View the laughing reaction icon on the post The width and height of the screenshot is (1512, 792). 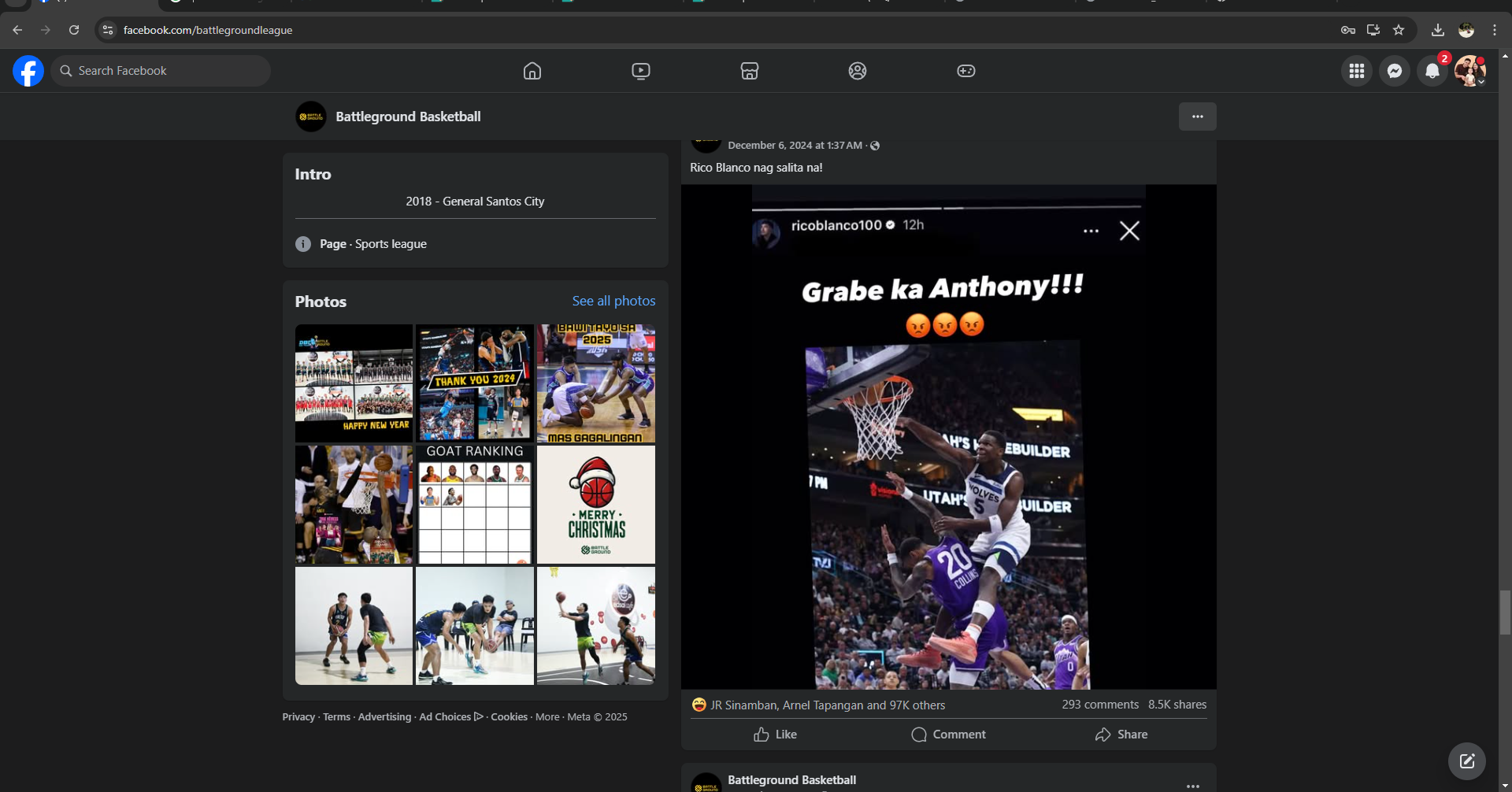point(699,705)
